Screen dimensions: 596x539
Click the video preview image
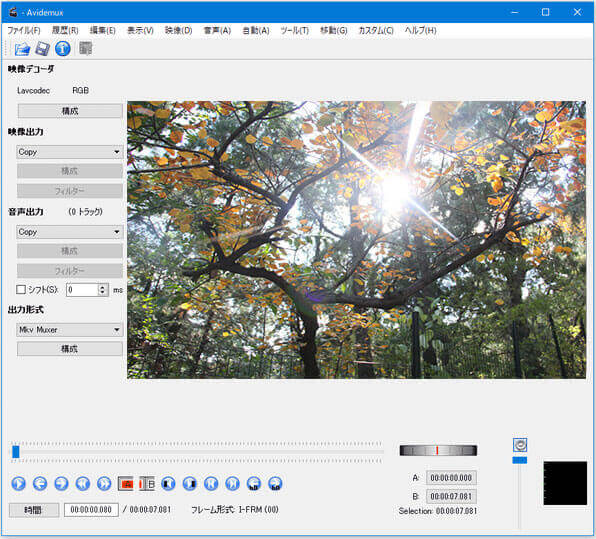[357, 239]
